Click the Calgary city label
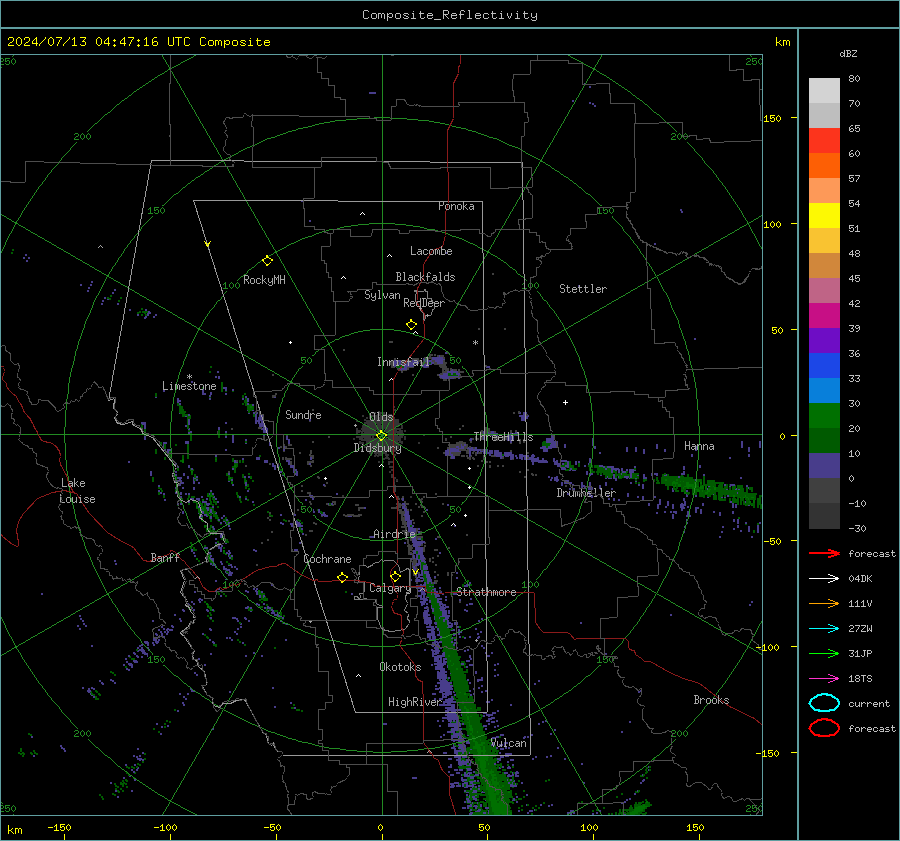Viewport: 900px width, 841px height. pos(390,588)
